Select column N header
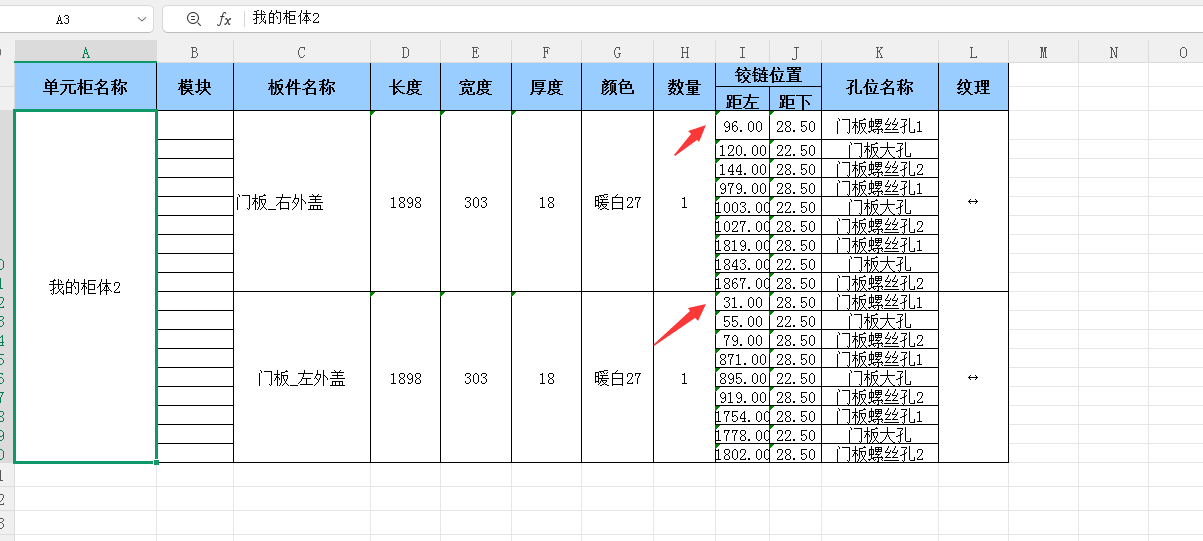1203x541 pixels. pos(1113,53)
